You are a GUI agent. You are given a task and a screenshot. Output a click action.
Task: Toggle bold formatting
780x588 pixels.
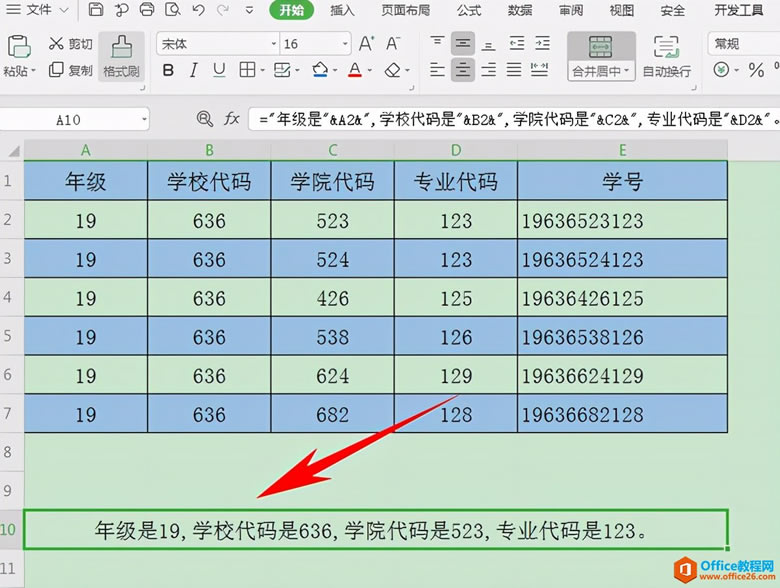pyautogui.click(x=168, y=70)
